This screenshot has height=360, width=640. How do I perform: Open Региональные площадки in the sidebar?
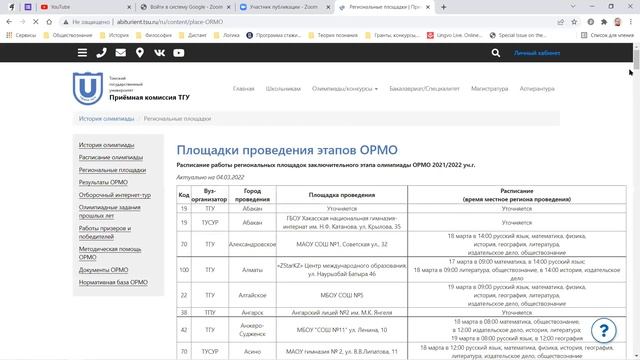[x=112, y=170]
